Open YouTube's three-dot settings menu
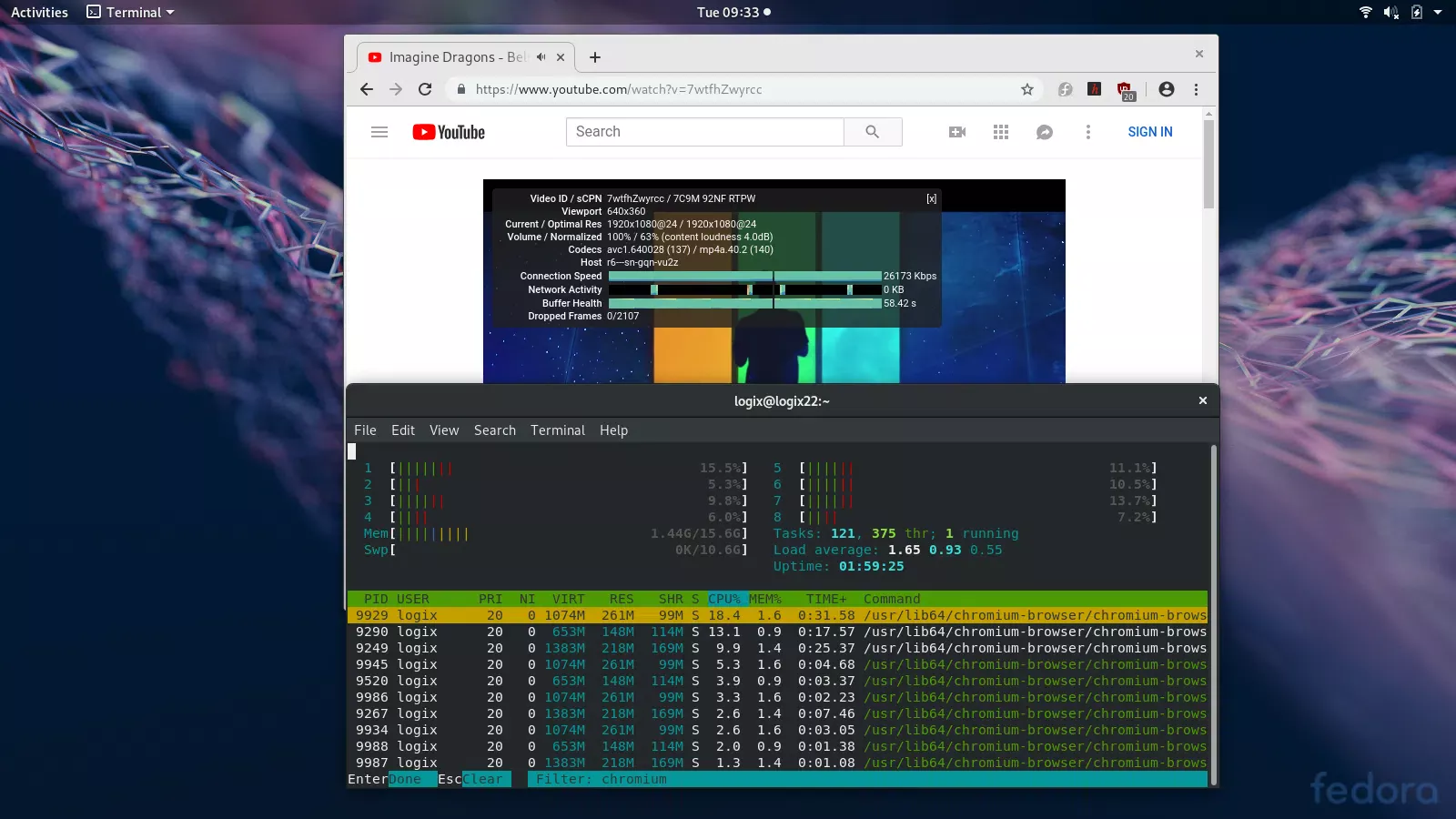 [x=1088, y=132]
